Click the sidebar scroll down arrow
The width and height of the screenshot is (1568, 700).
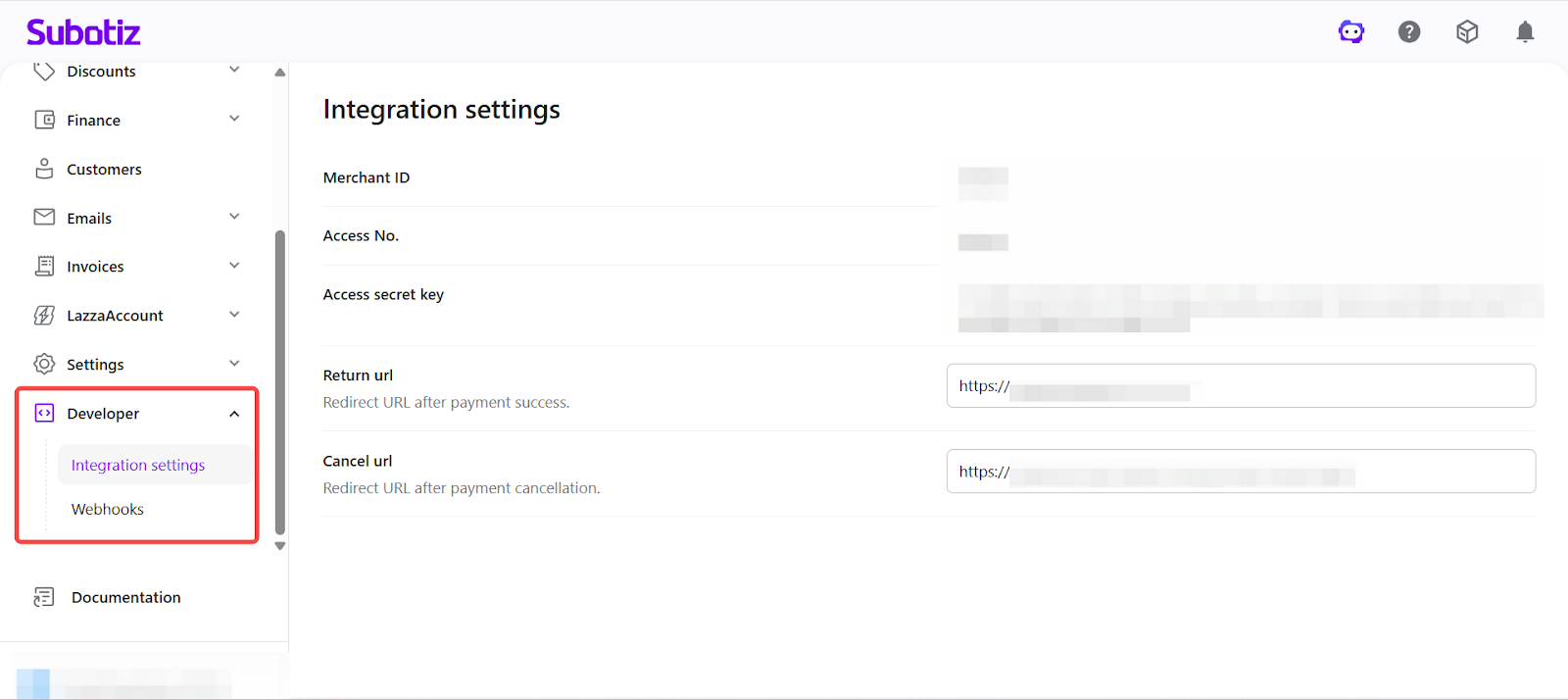click(280, 546)
